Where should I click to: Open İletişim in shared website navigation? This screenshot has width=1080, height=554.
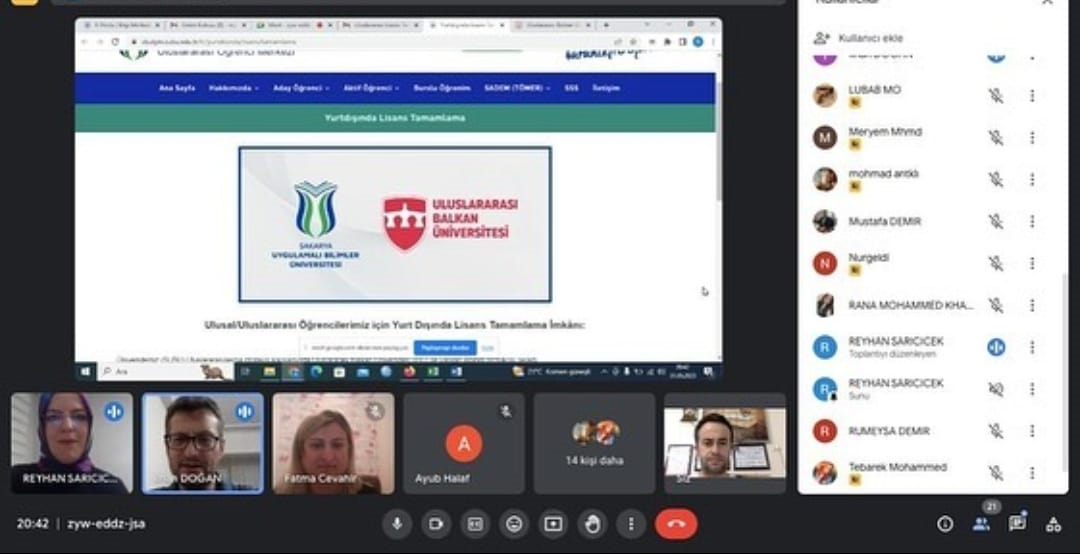pos(606,88)
